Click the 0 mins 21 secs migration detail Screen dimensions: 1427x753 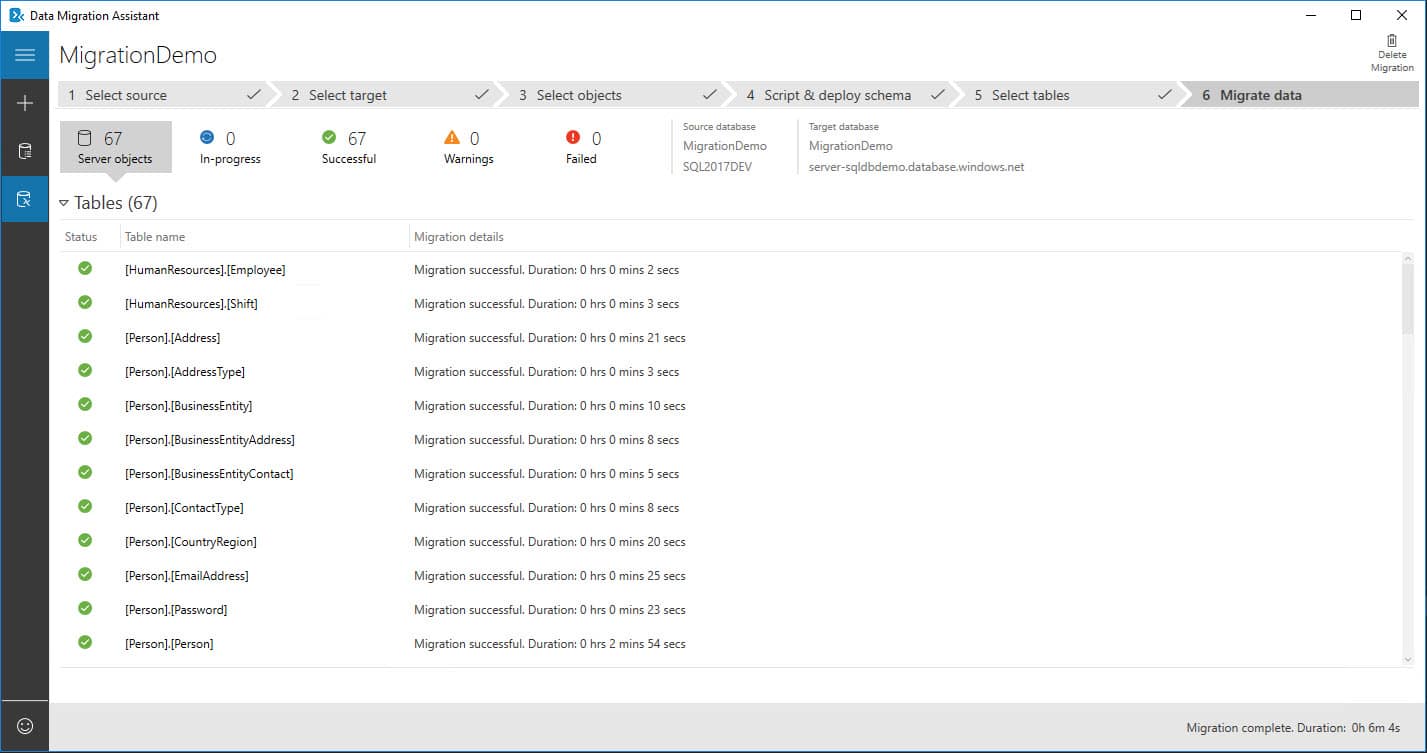tap(550, 338)
